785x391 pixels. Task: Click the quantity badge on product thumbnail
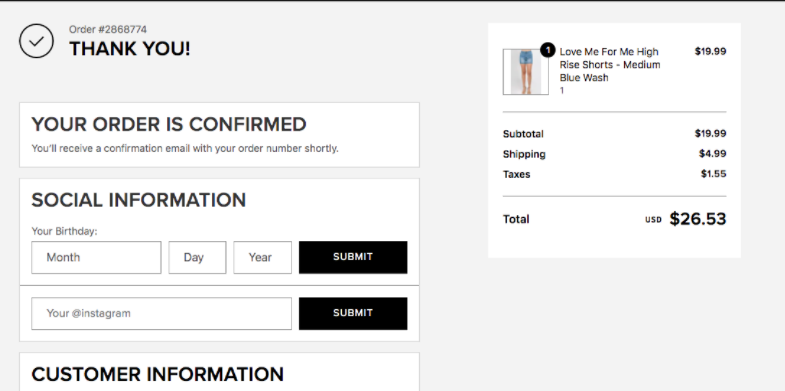548,50
